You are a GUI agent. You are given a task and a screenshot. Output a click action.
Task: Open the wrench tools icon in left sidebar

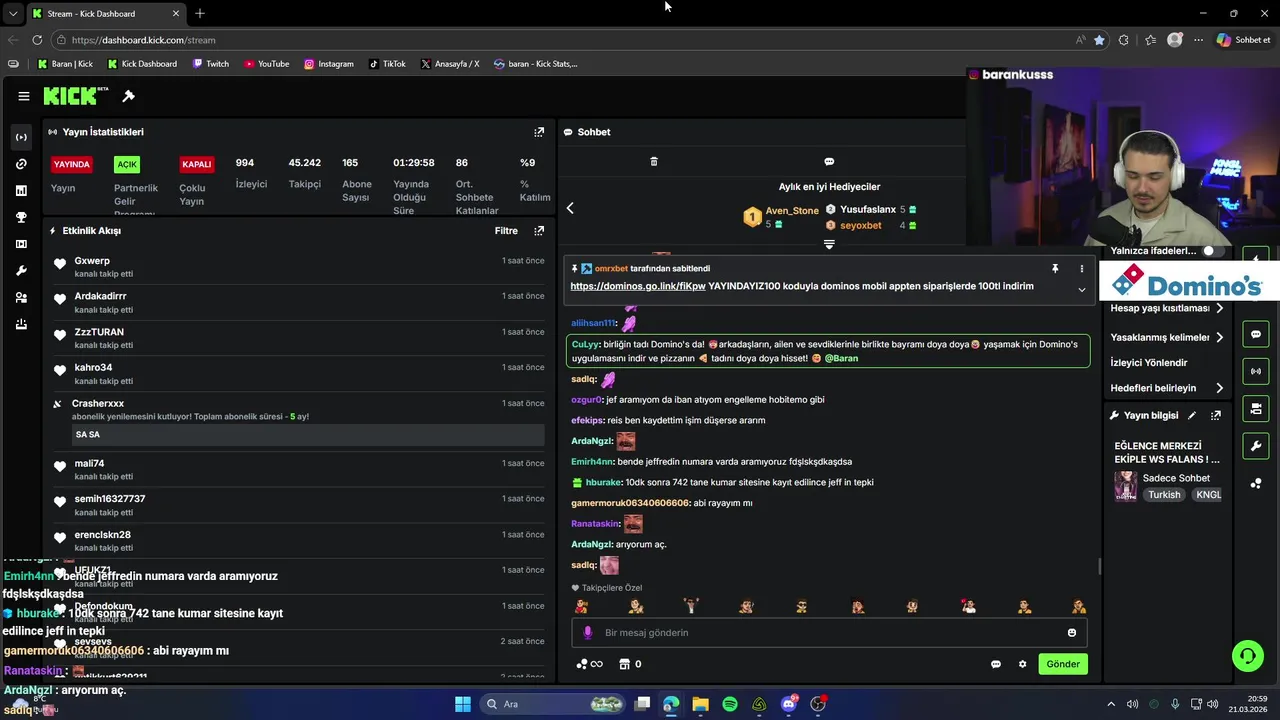[21, 271]
